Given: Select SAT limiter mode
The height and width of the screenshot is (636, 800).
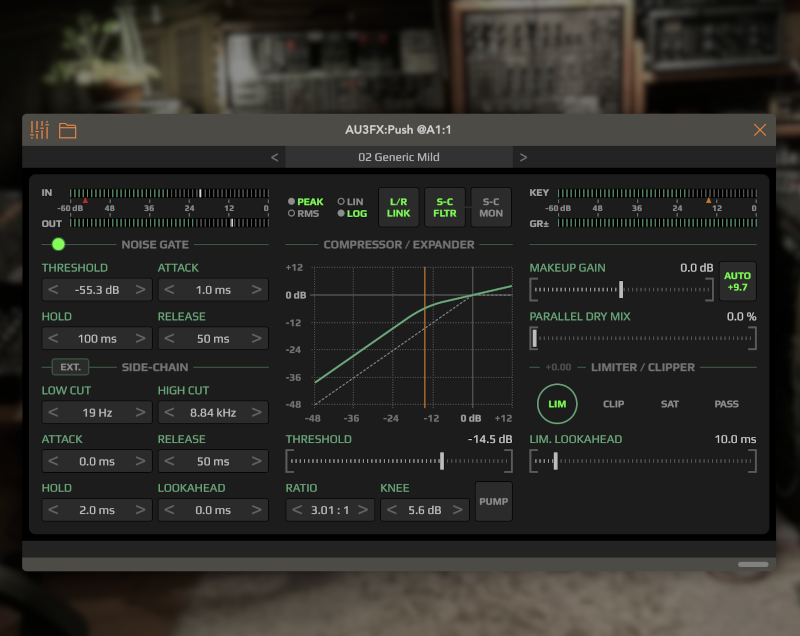Looking at the screenshot, I should tap(670, 404).
